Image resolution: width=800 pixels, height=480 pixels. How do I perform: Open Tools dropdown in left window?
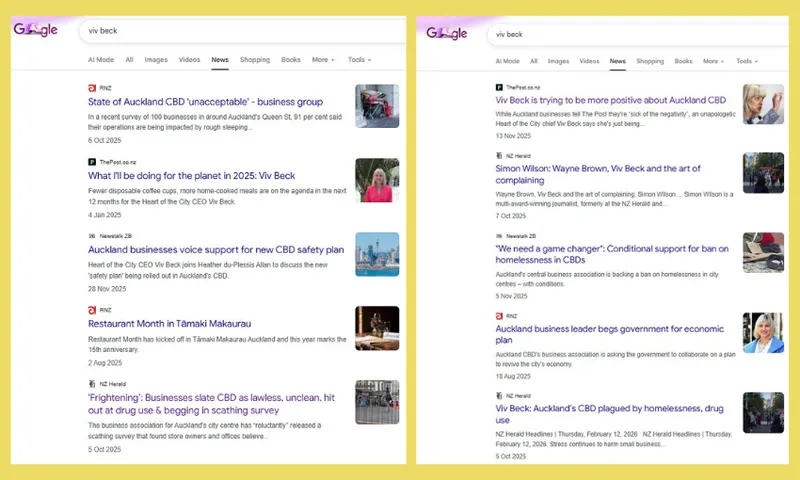tap(359, 60)
